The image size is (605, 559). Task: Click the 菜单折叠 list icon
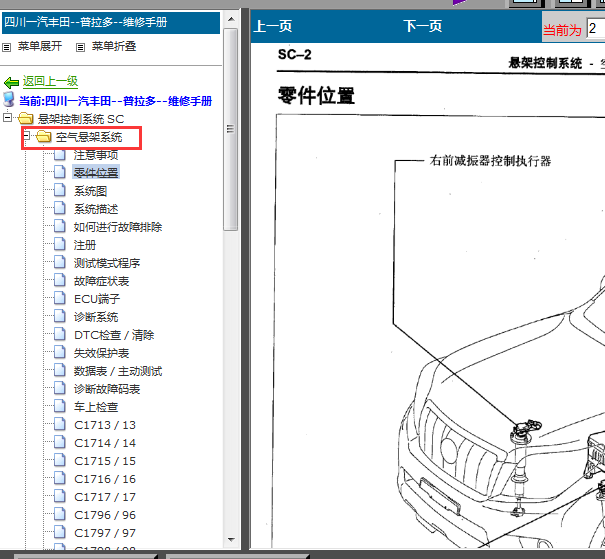click(x=80, y=47)
